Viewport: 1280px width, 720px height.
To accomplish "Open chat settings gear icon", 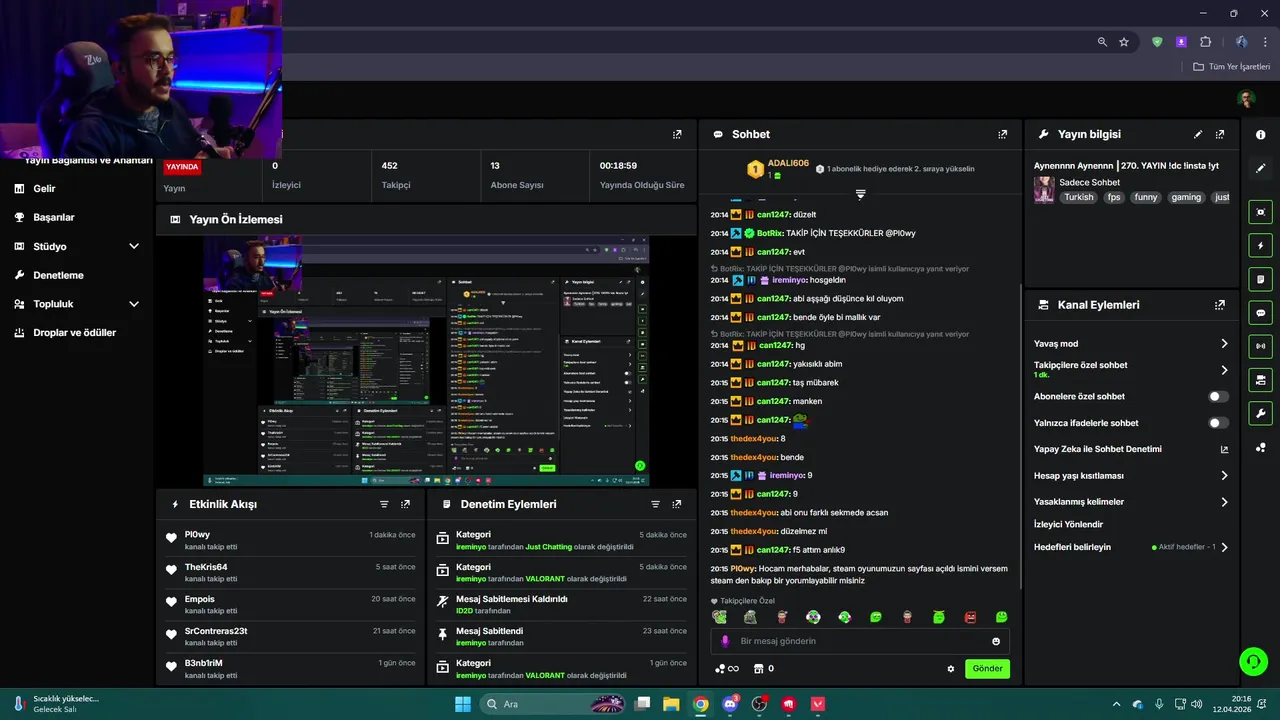I will 951,669.
